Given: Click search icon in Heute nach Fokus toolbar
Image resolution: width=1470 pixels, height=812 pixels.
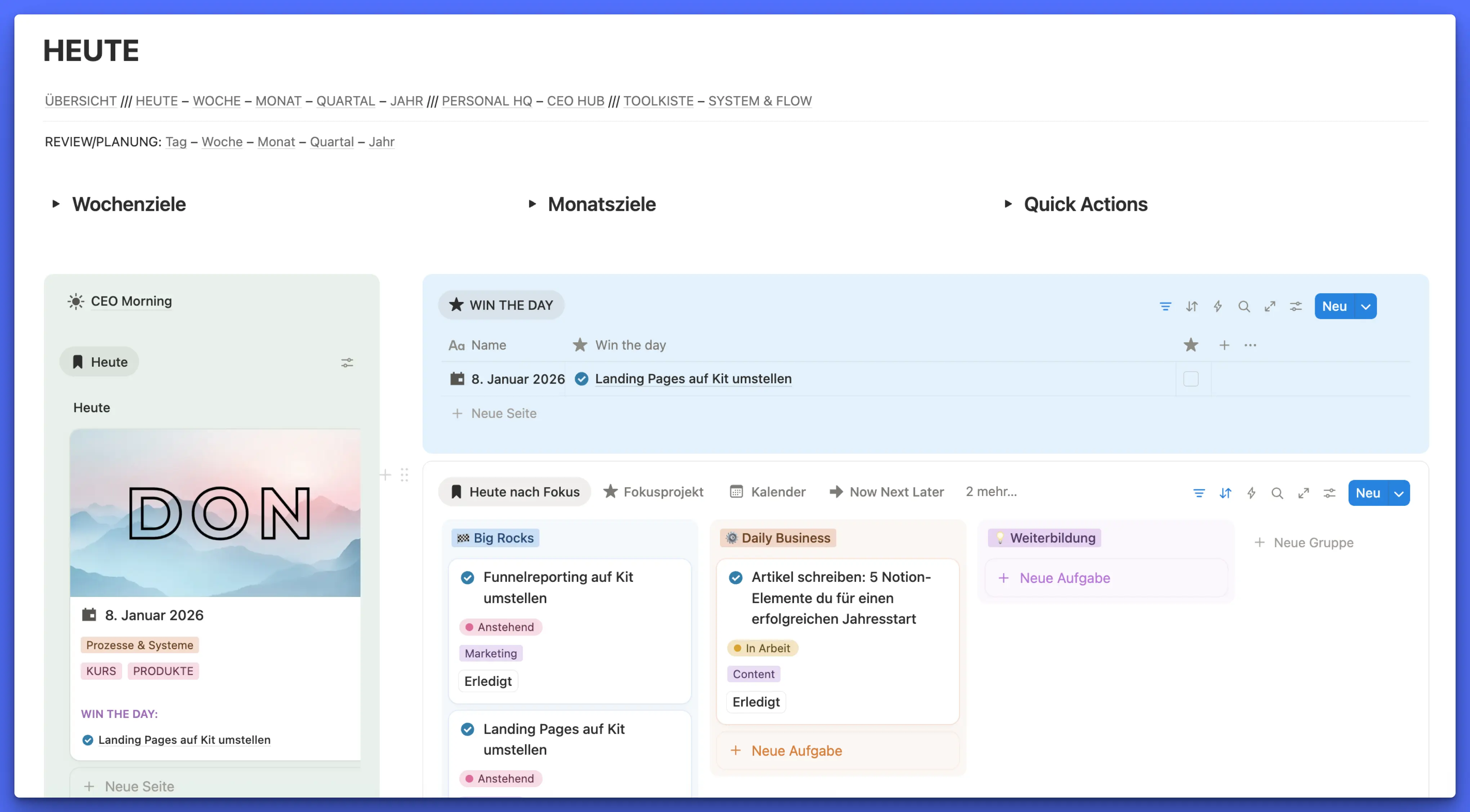Looking at the screenshot, I should (x=1277, y=493).
